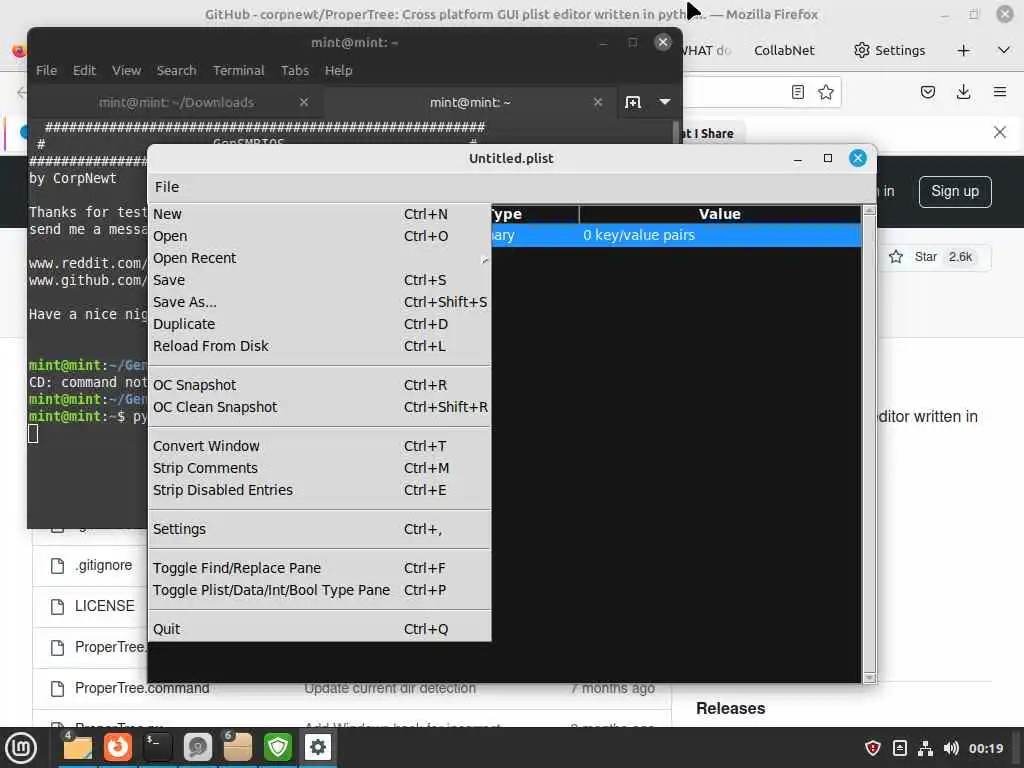Switch to terminal from taskbar
The width and height of the screenshot is (1024, 768).
pyautogui.click(x=157, y=748)
